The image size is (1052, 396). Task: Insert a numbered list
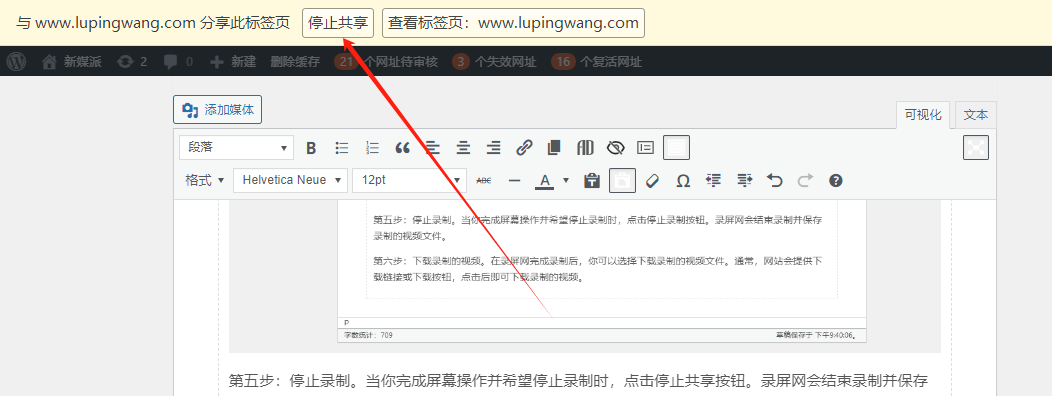coord(372,148)
